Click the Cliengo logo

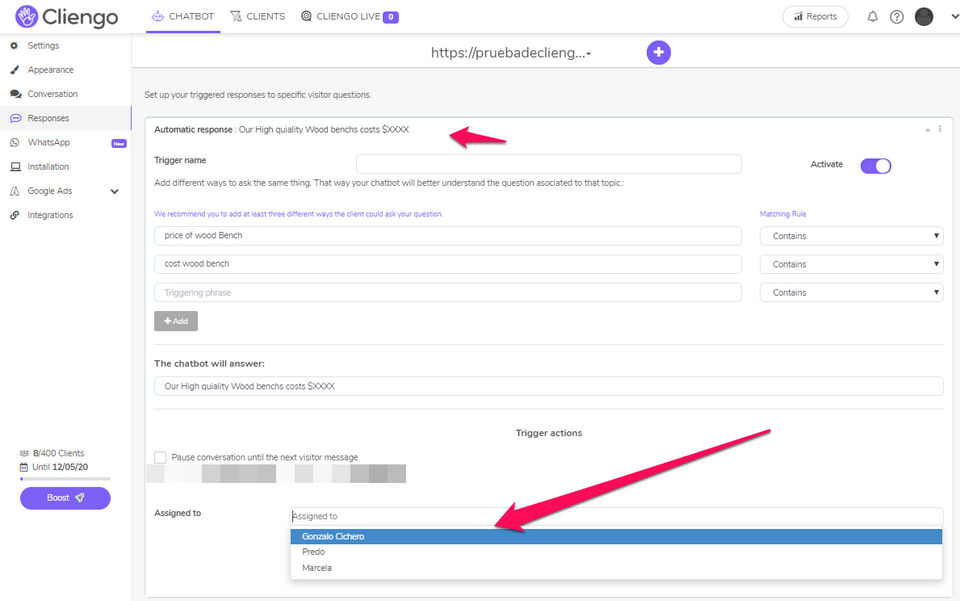tap(67, 17)
